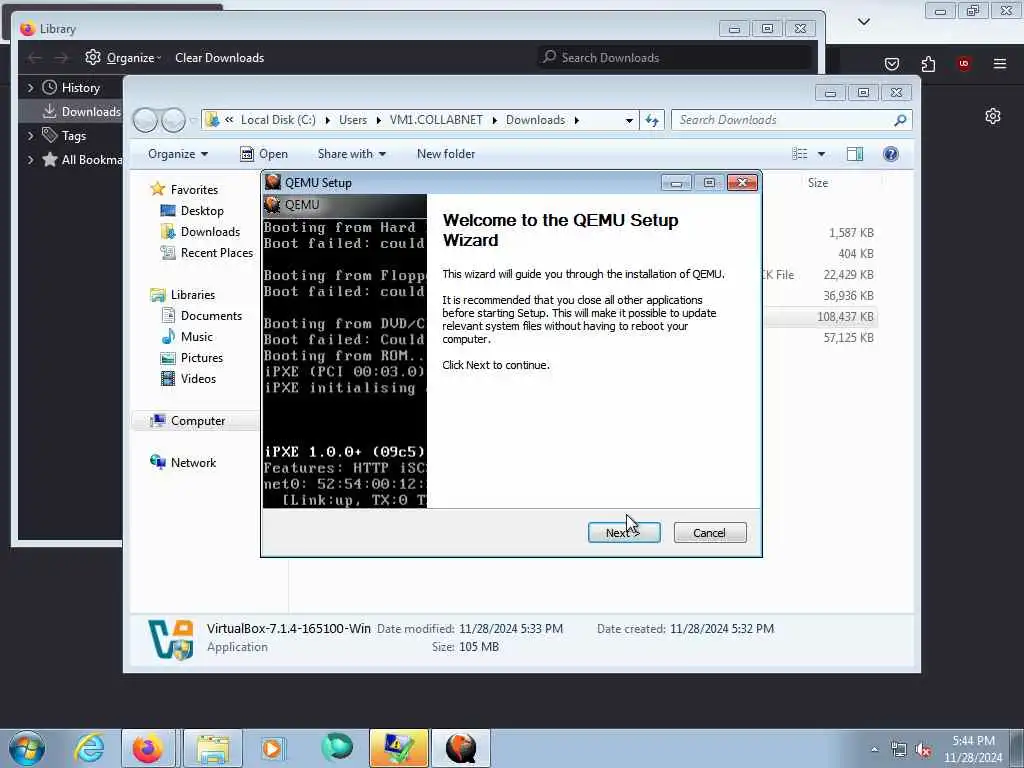Image resolution: width=1024 pixels, height=768 pixels.
Task: Switch to QEMU installer on taskbar
Action: 461,748
